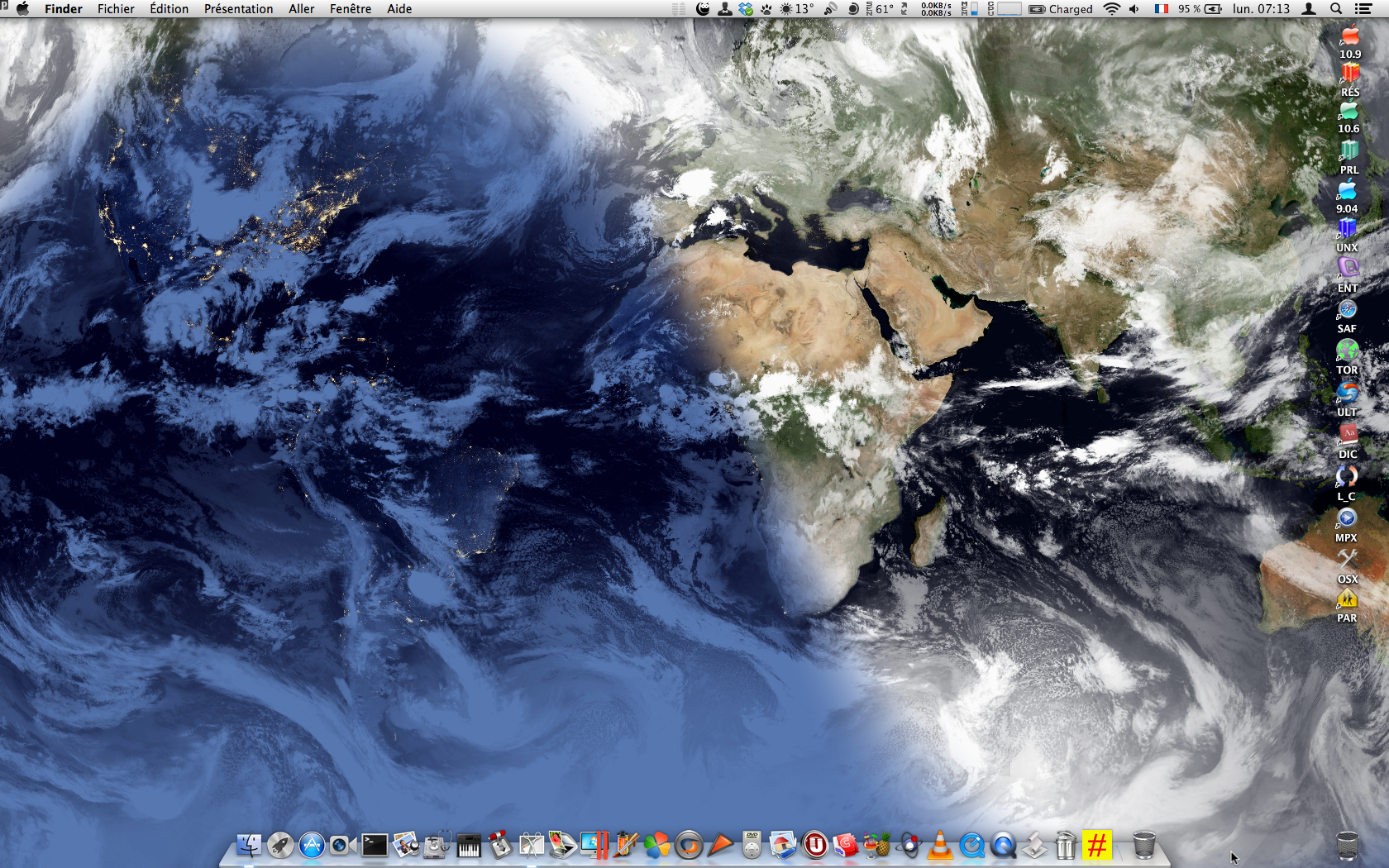Viewport: 1389px width, 868px height.
Task: Open the volume menu bar control
Action: pos(1134,9)
